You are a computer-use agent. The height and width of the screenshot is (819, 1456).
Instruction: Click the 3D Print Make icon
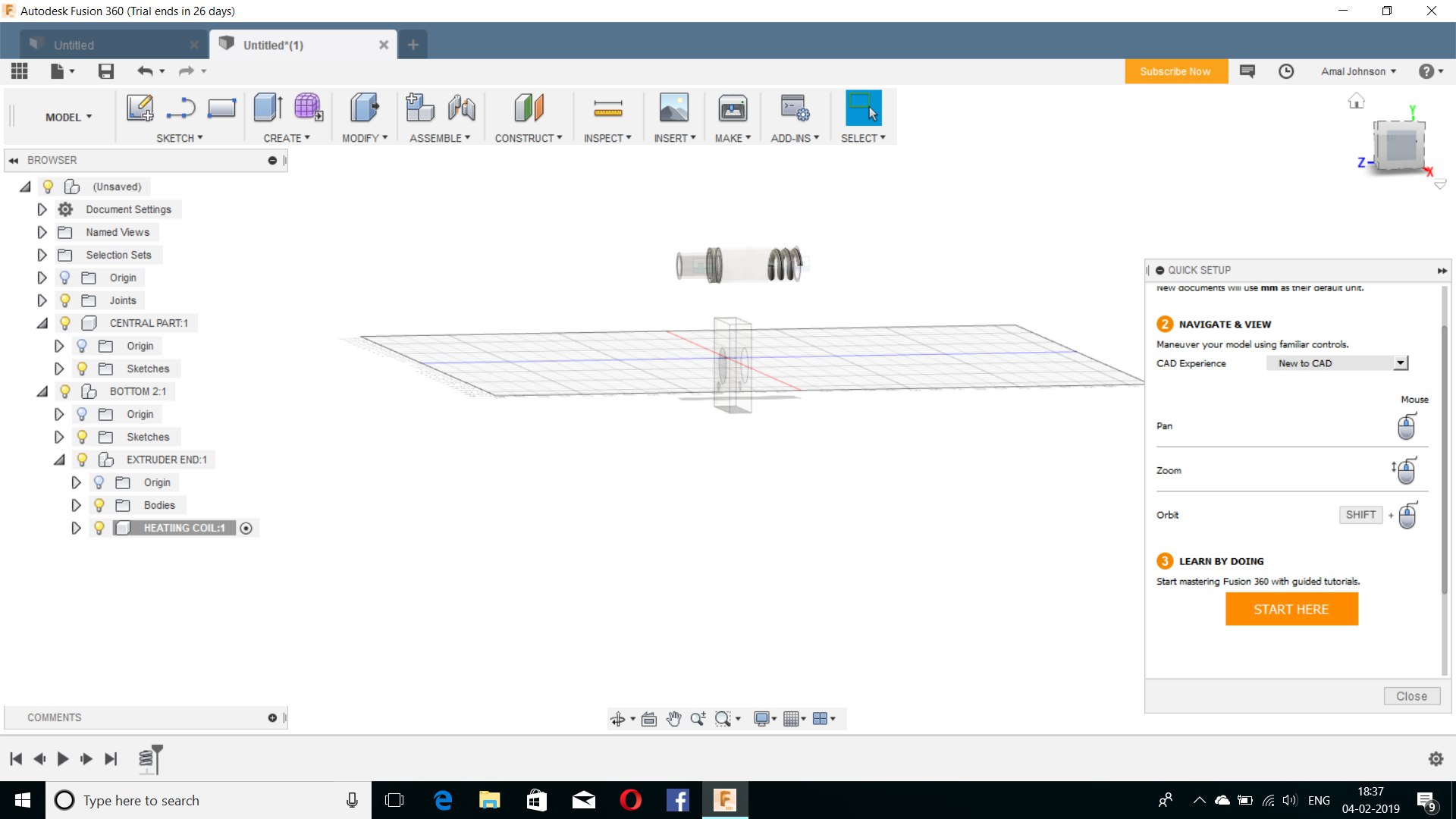point(733,108)
